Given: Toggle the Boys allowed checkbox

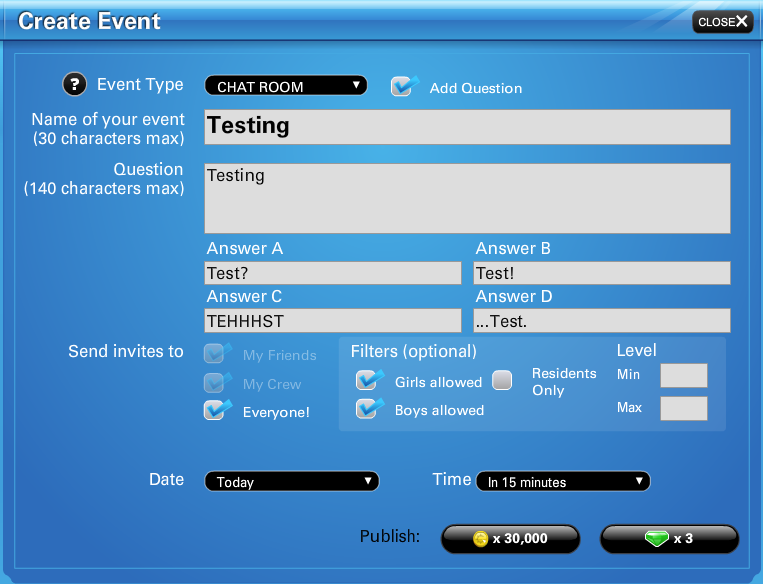Looking at the screenshot, I should (x=369, y=409).
